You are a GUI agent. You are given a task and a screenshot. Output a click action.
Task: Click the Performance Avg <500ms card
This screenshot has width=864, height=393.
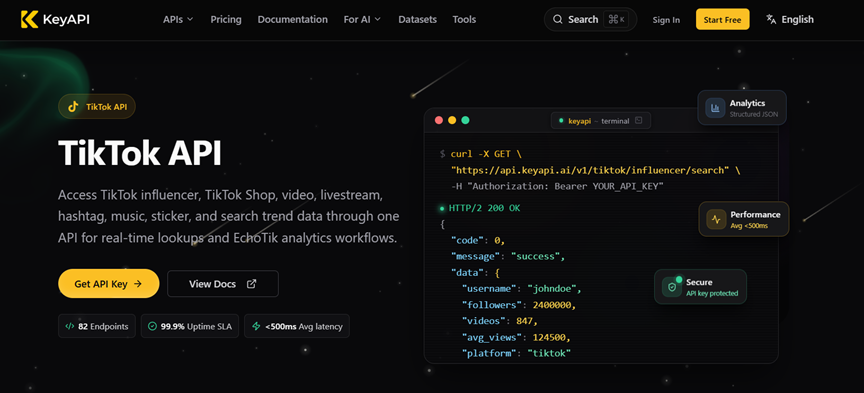tap(744, 219)
